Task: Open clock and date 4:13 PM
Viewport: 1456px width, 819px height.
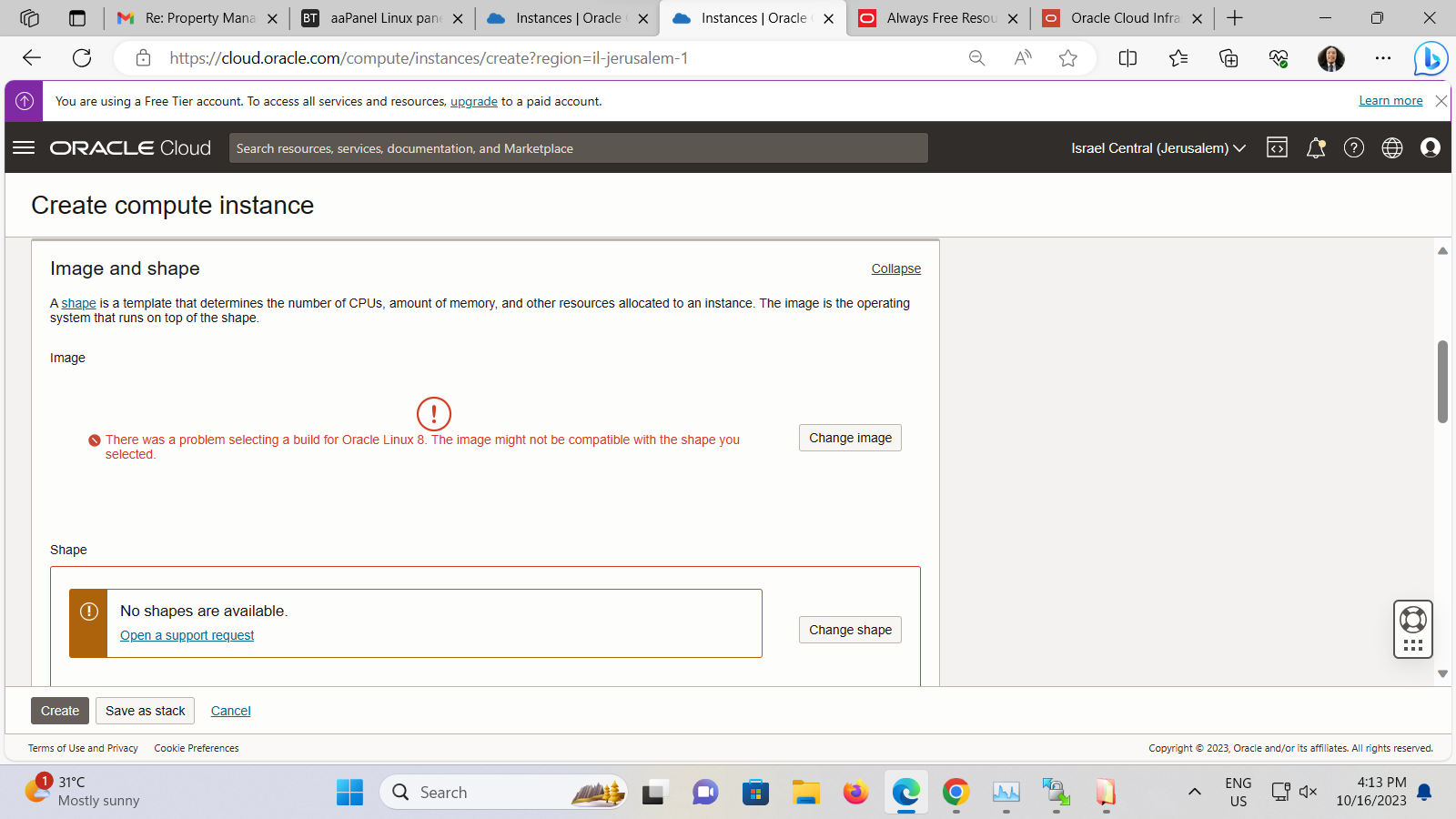Action: coord(1371,792)
